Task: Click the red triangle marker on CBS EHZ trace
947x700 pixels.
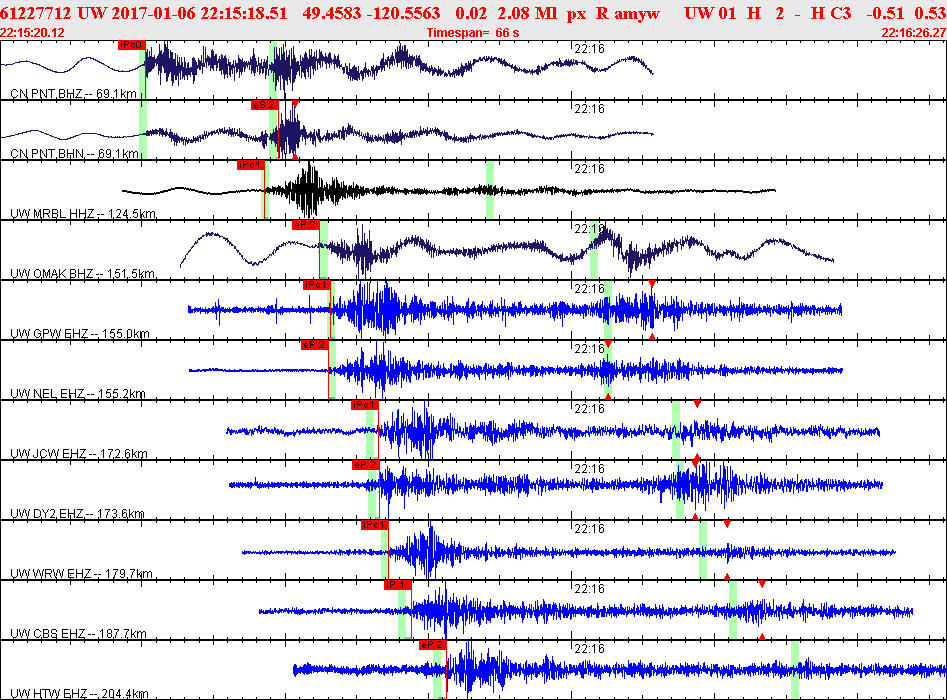Action: 762,584
